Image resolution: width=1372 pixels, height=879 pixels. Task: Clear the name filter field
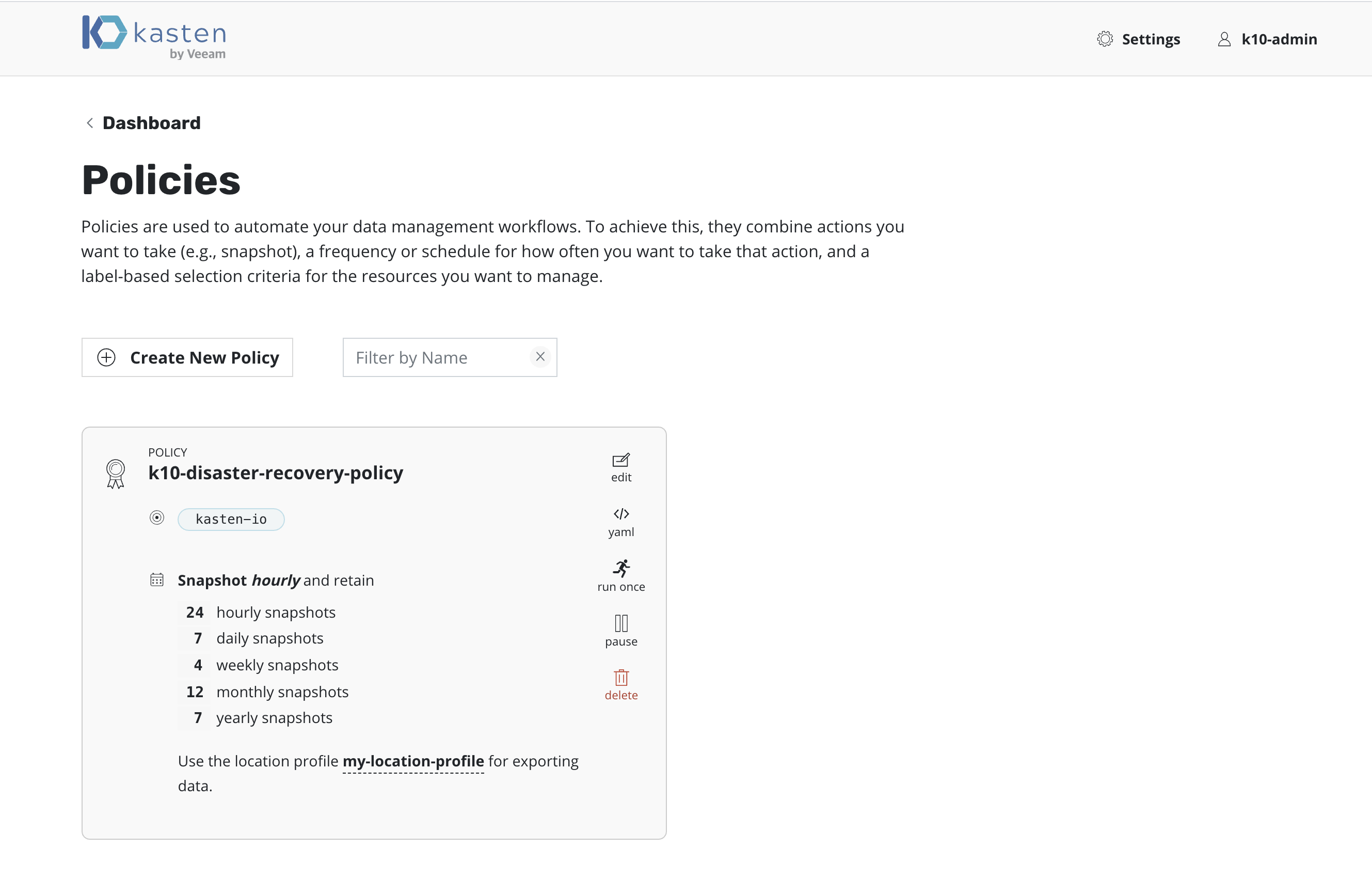tap(540, 357)
